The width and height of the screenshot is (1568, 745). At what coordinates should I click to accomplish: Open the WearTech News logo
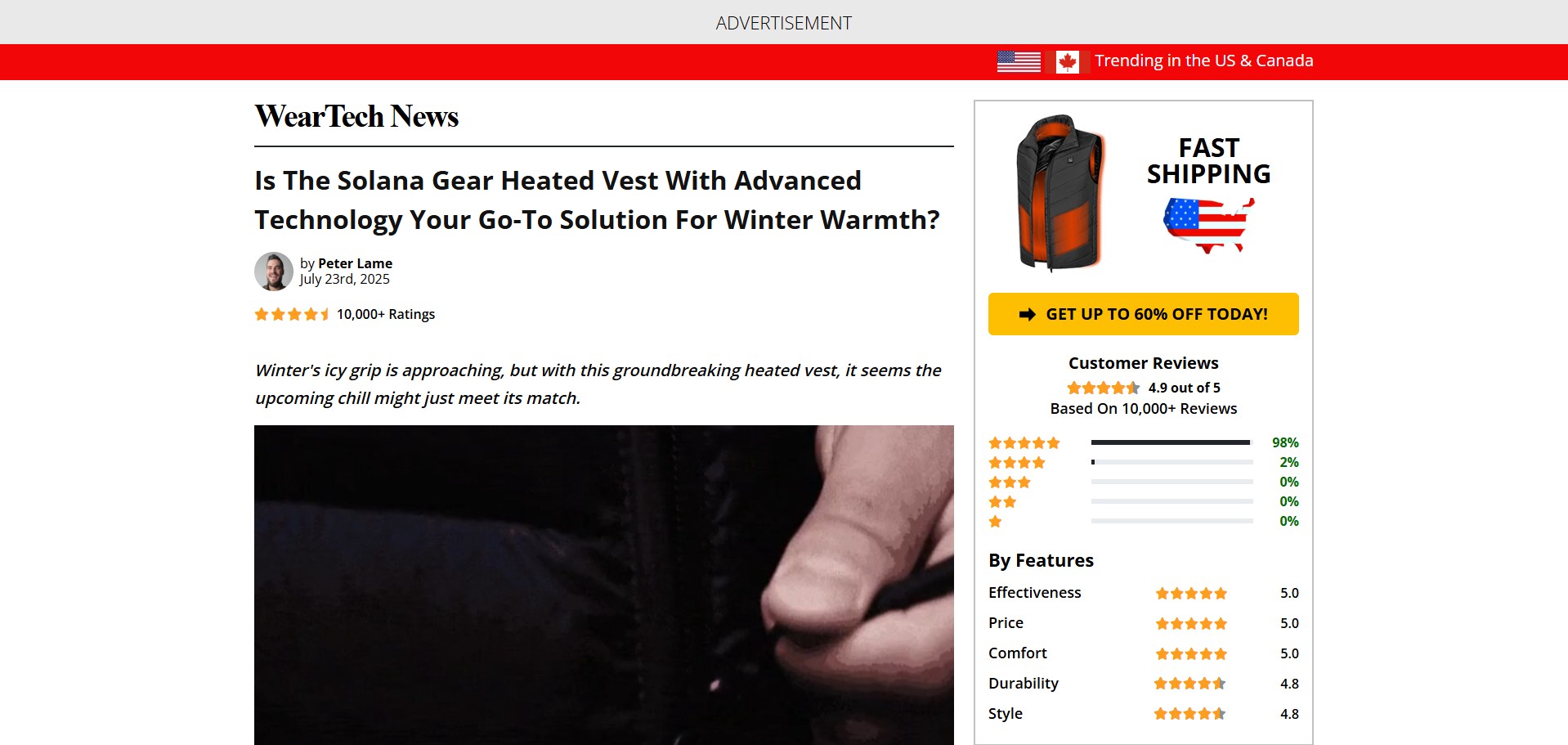(356, 116)
